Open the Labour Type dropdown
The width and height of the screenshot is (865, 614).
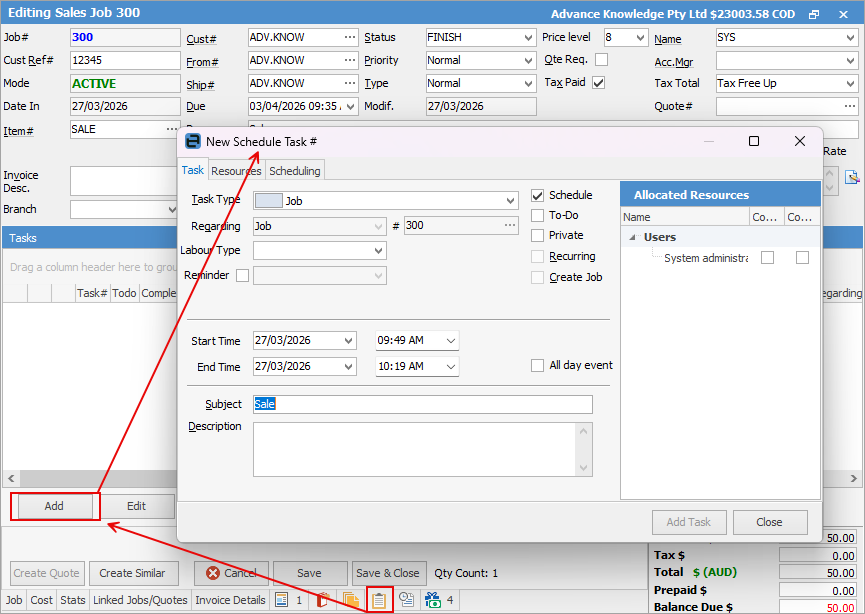[378, 251]
